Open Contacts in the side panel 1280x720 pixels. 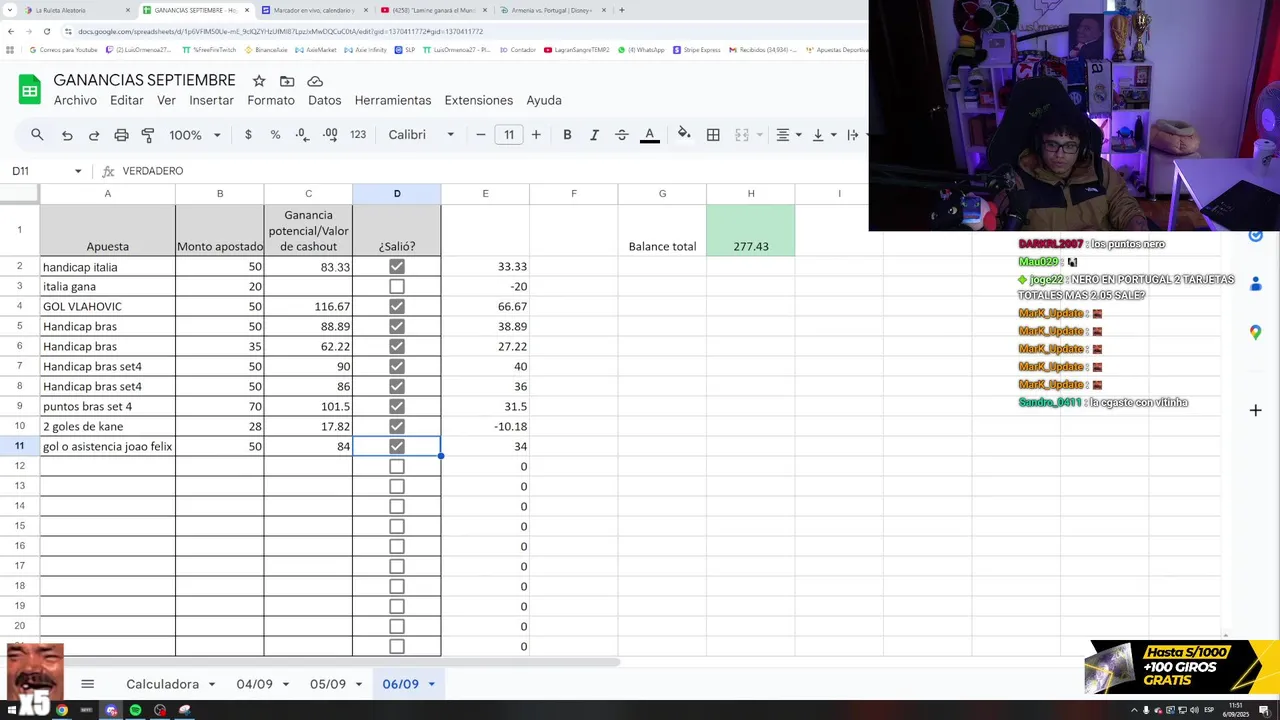click(1255, 284)
